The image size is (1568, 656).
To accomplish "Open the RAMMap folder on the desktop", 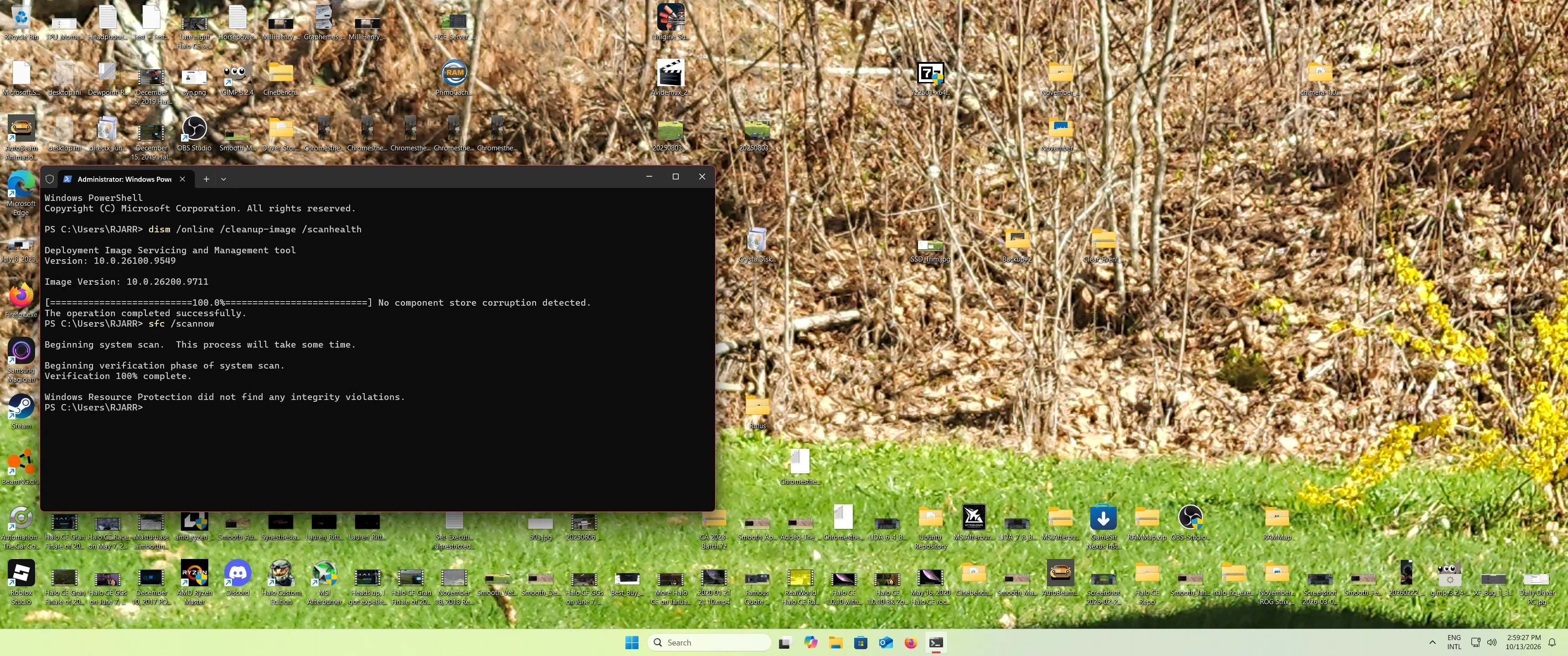I will tap(1276, 523).
